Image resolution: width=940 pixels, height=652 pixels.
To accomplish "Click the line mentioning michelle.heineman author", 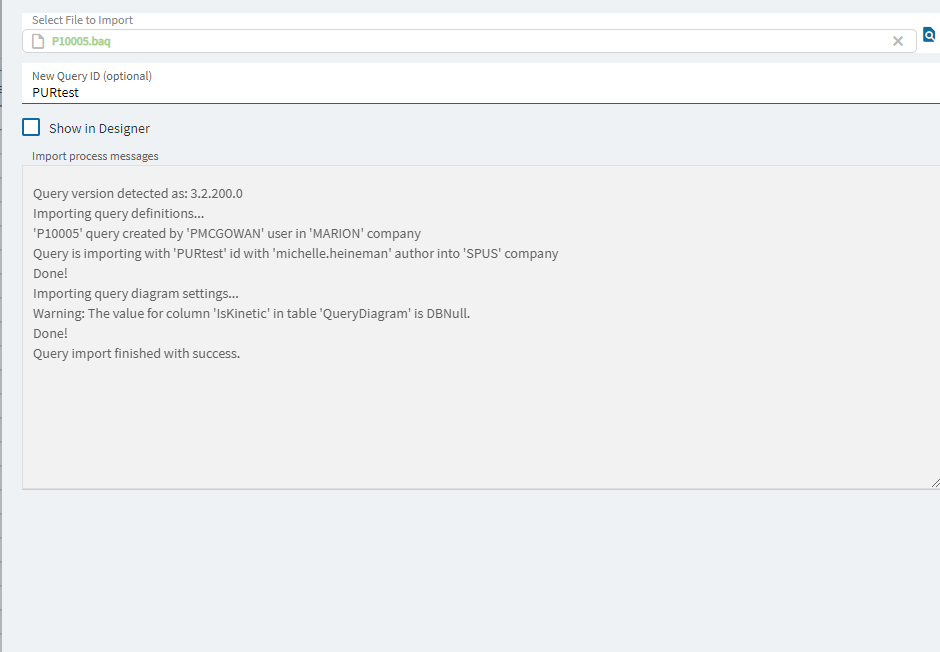I will tap(296, 253).
